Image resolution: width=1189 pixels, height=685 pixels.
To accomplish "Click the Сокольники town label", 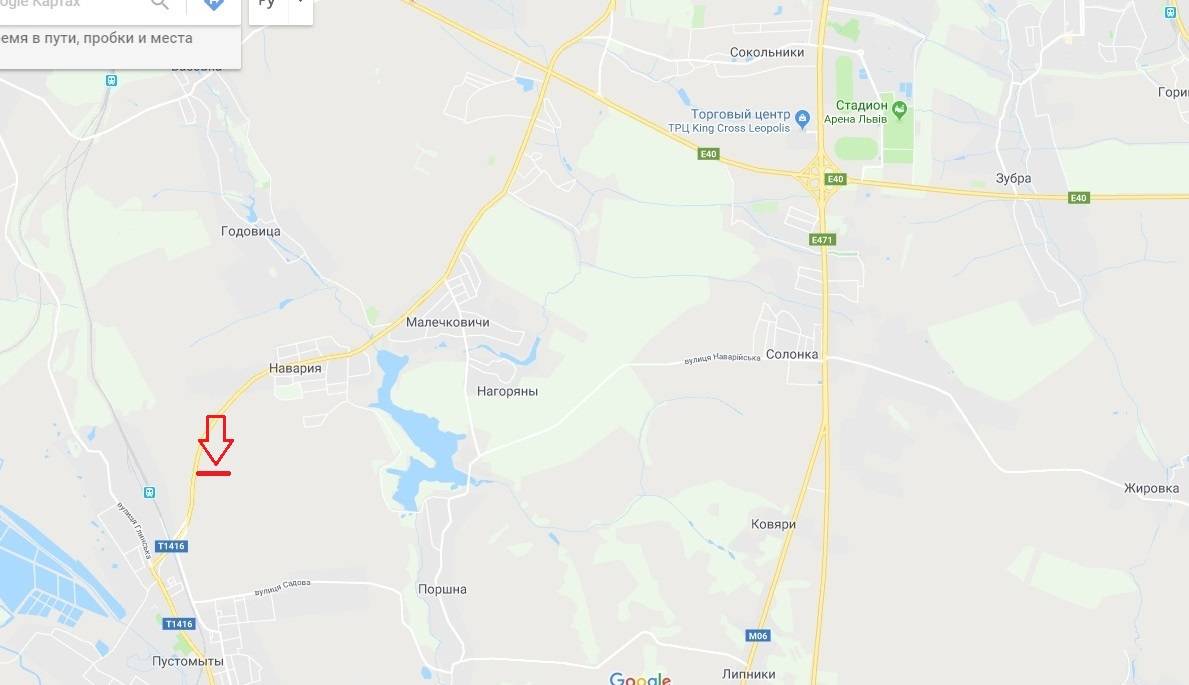I will (x=767, y=52).
